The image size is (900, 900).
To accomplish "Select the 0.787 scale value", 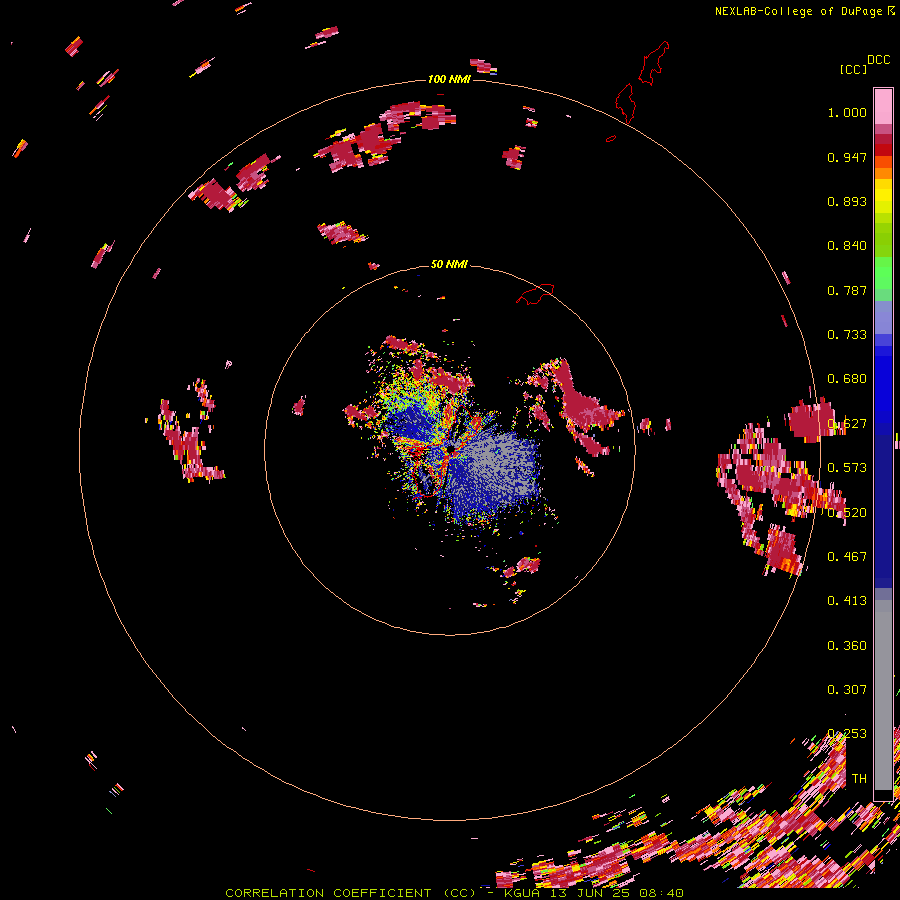I will (x=847, y=290).
